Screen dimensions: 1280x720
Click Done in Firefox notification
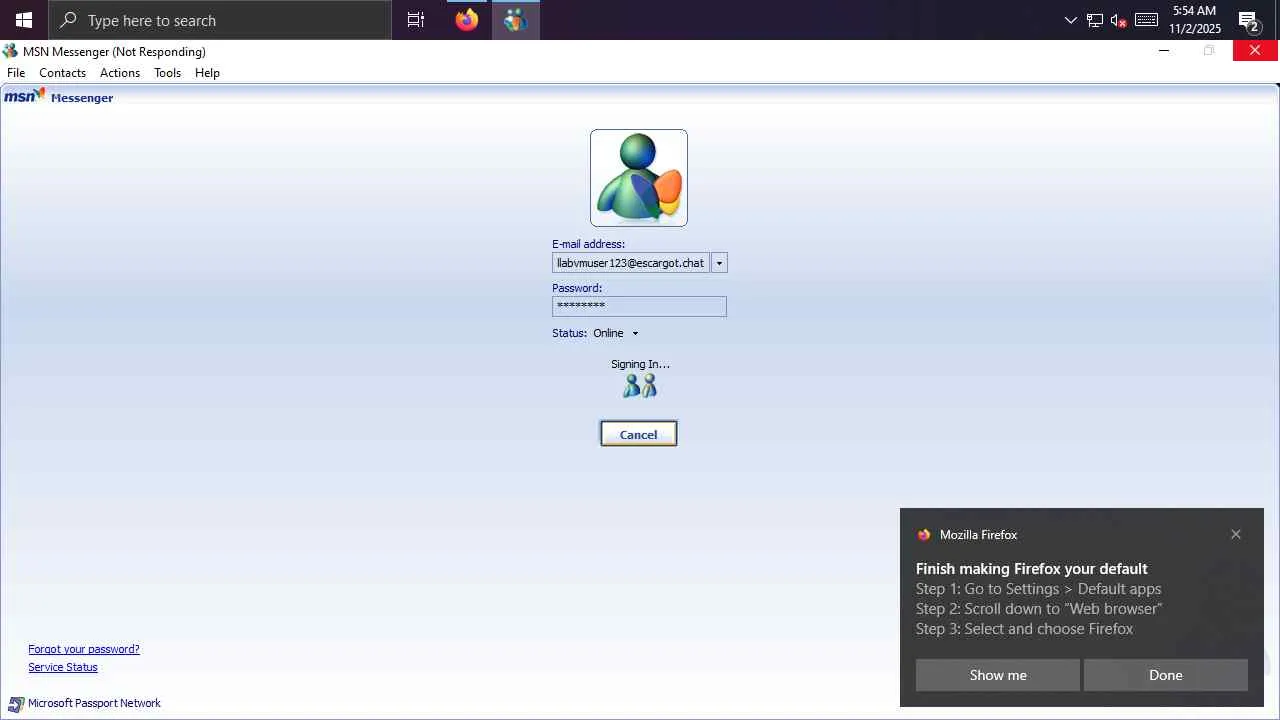tap(1166, 675)
